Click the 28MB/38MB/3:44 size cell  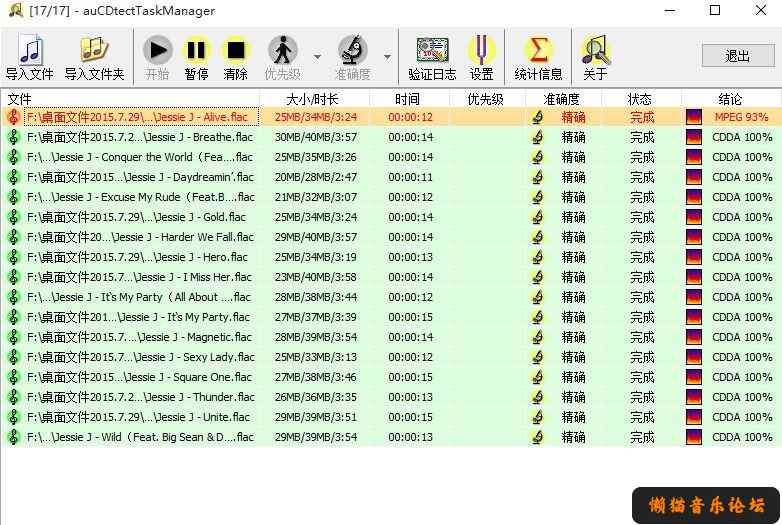coord(316,297)
